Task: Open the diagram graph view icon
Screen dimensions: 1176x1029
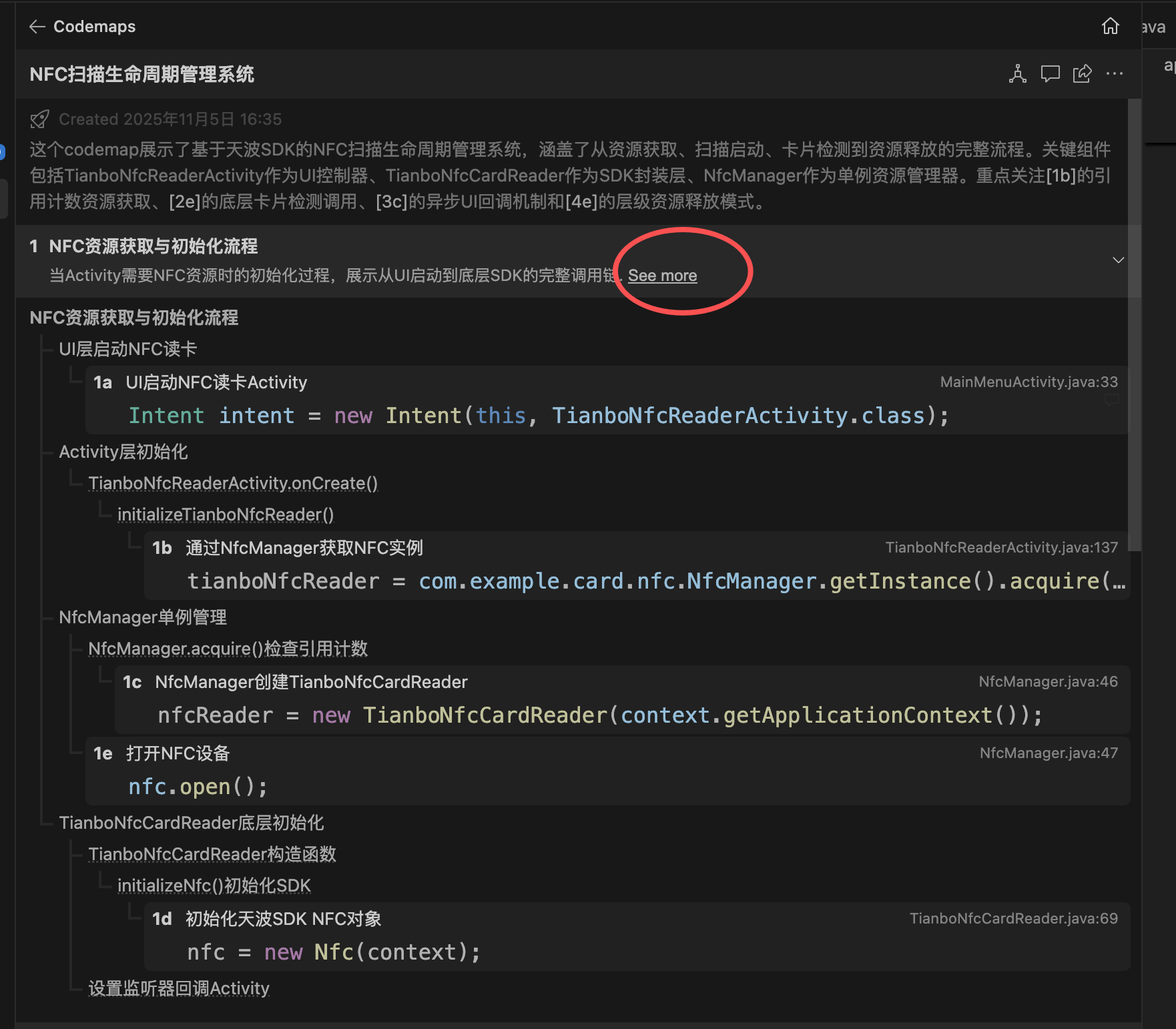Action: tap(1017, 73)
